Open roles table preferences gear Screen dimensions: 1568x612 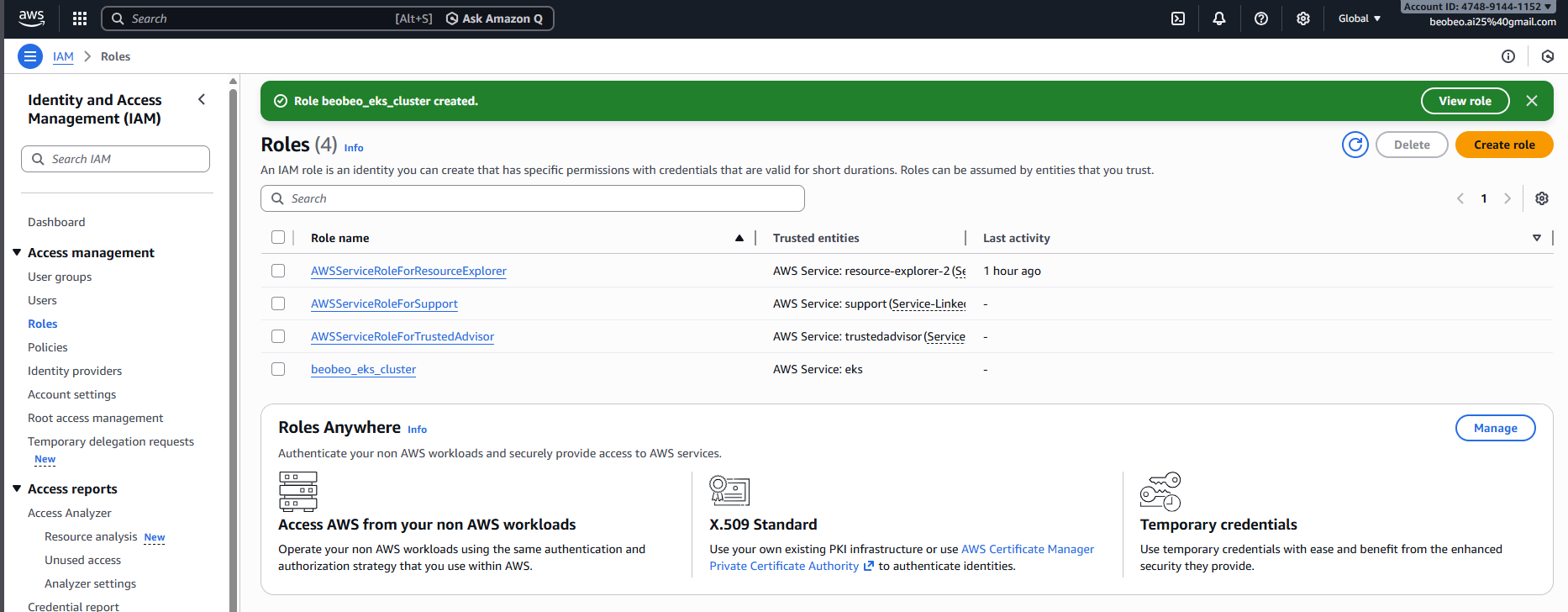pos(1542,198)
